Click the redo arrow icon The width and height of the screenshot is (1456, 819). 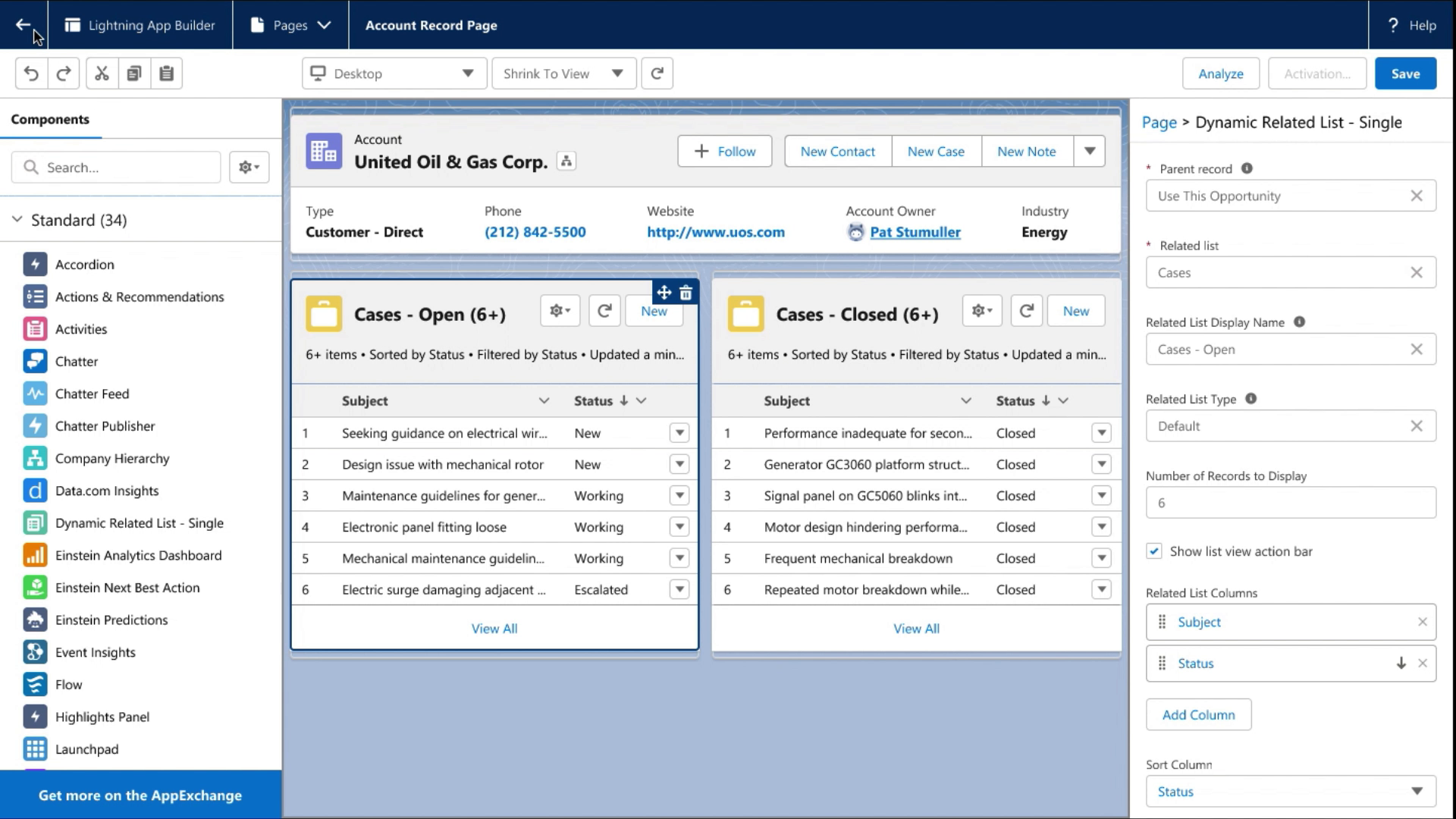pyautogui.click(x=64, y=74)
